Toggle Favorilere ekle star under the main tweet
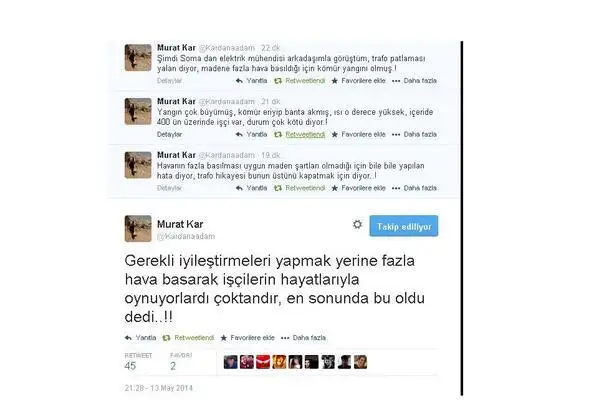 [x=248, y=338]
